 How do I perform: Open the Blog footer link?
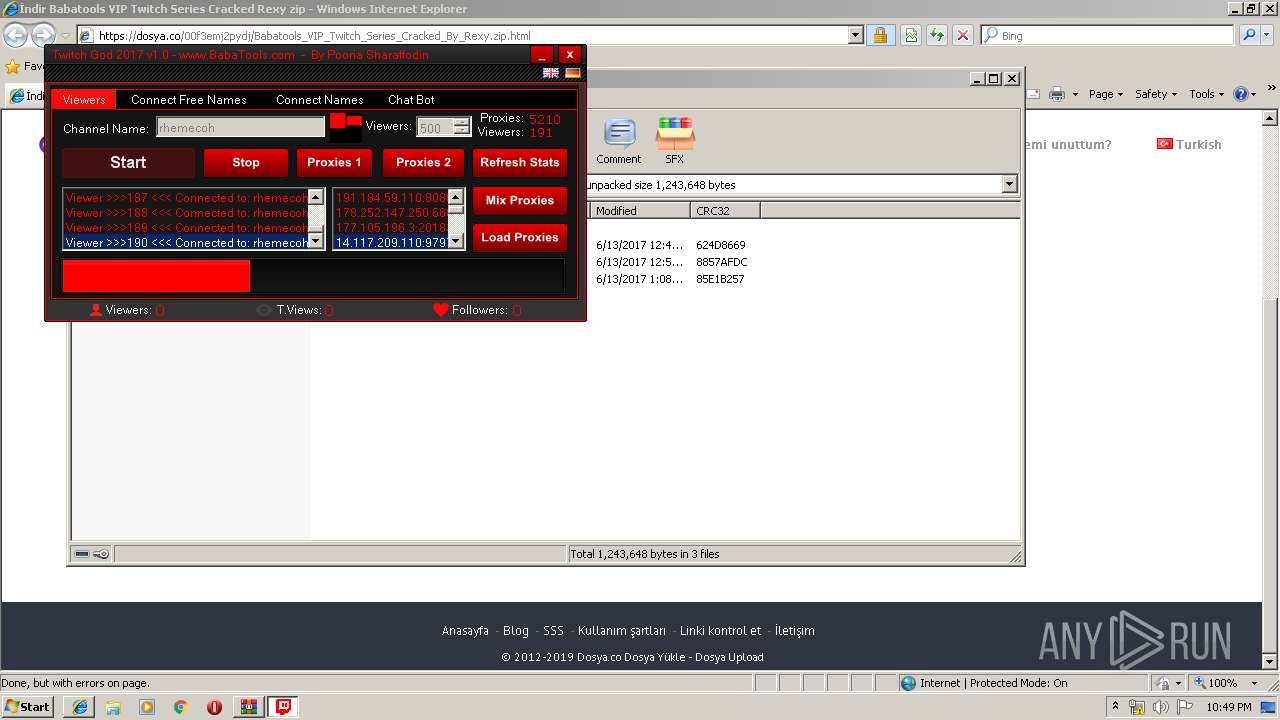pyautogui.click(x=516, y=631)
